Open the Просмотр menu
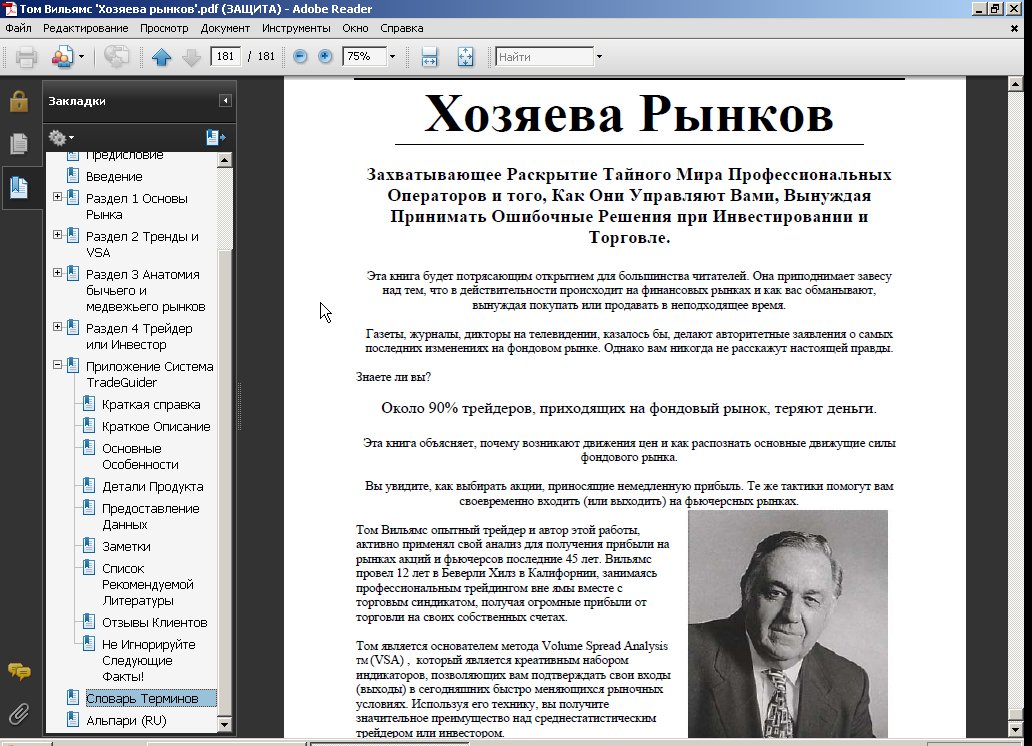Viewport: 1032px width, 746px height. click(x=164, y=28)
